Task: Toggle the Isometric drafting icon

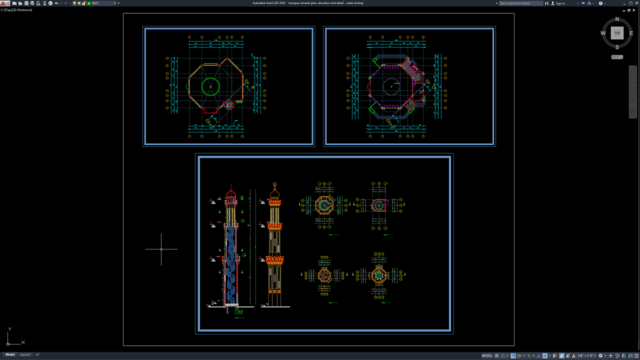Action: [x=529, y=356]
